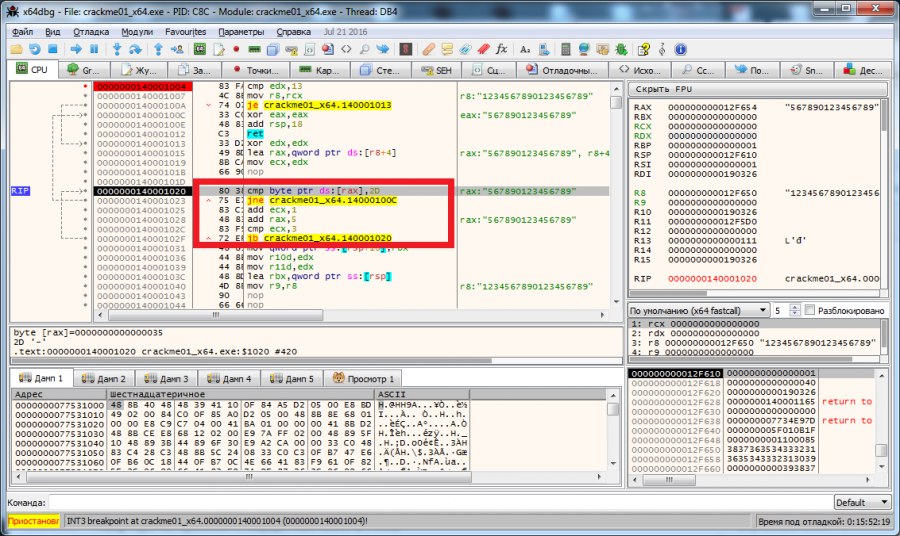Open Functions list via fx icon
Viewport: 900px width, 536px height.
point(502,49)
